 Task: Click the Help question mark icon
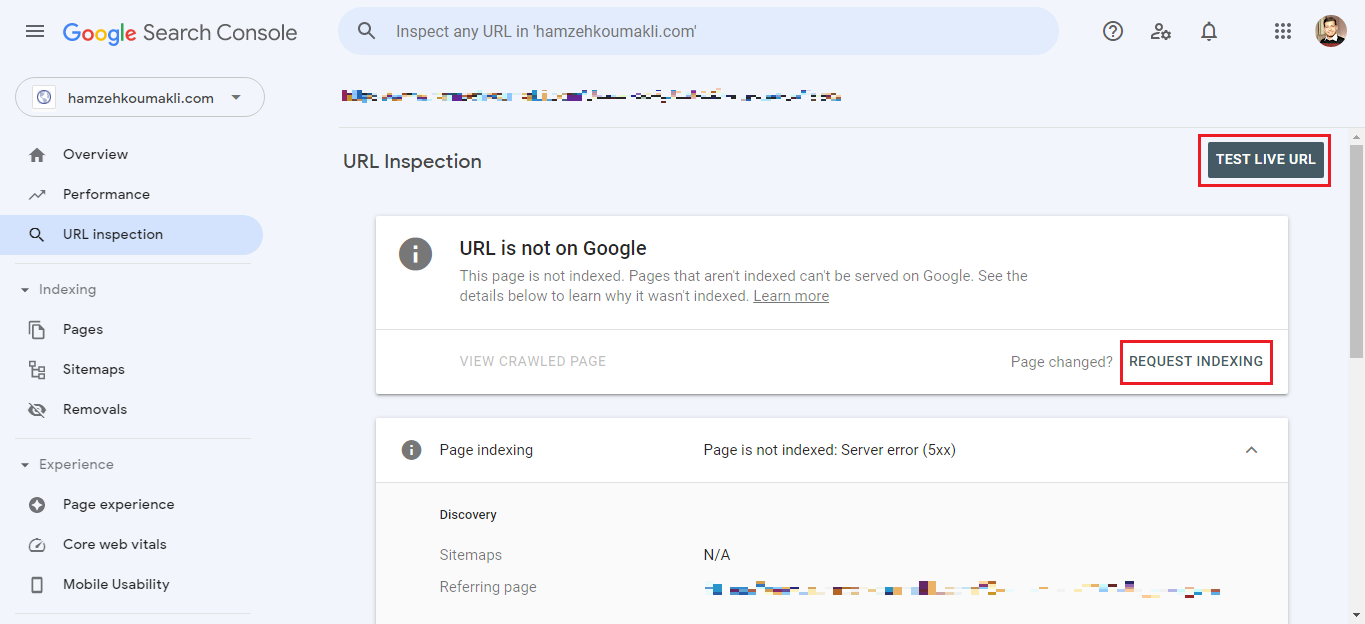click(1112, 32)
